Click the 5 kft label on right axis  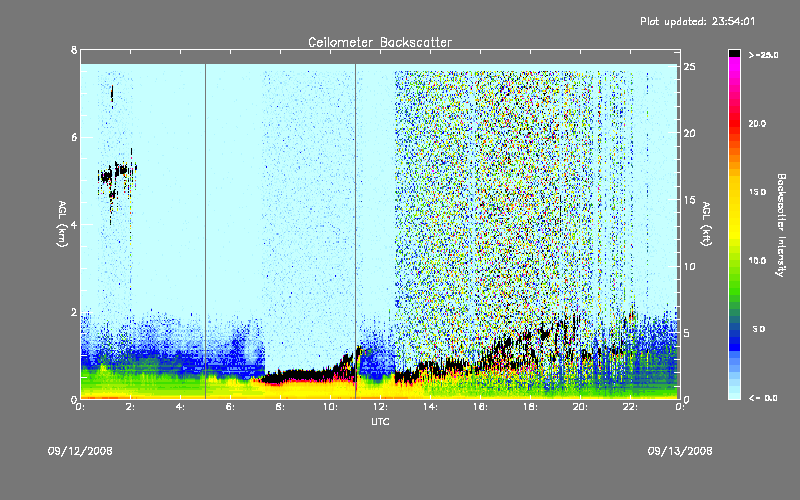[x=687, y=333]
